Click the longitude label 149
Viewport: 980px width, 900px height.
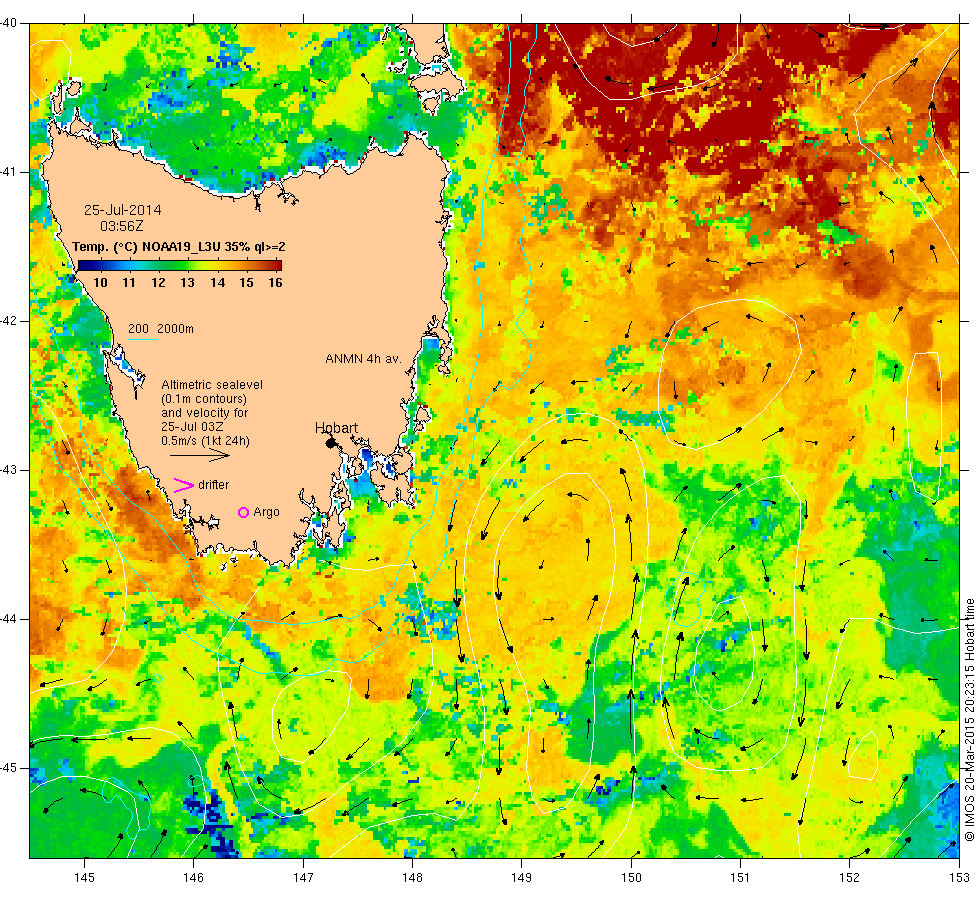(521, 878)
